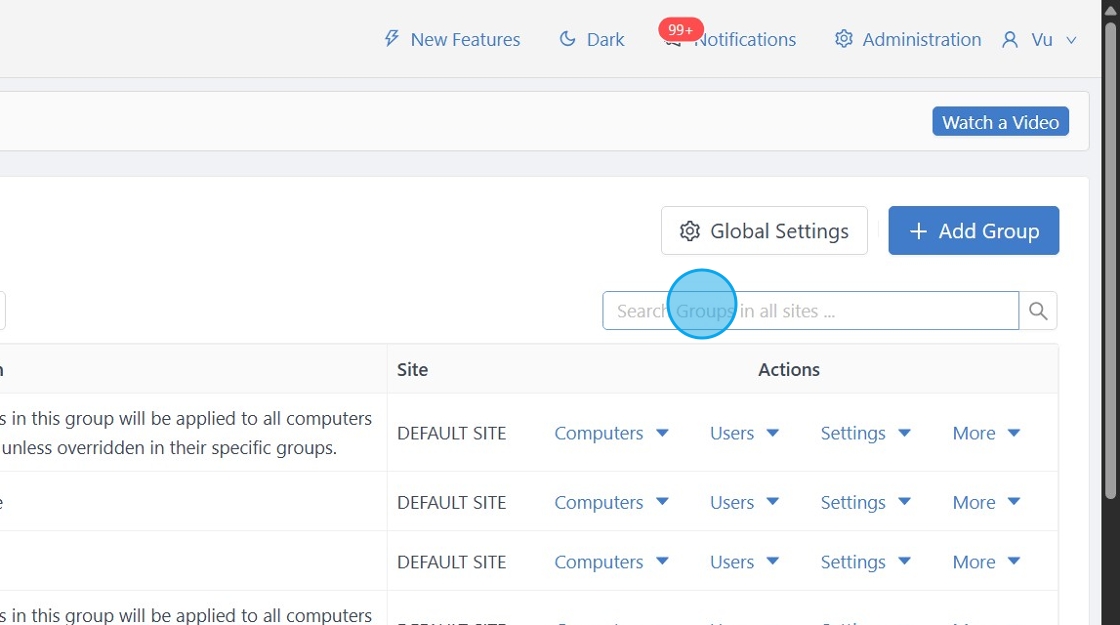1120x625 pixels.
Task: Click DEFAULT SITE in third row
Action: 451,562
